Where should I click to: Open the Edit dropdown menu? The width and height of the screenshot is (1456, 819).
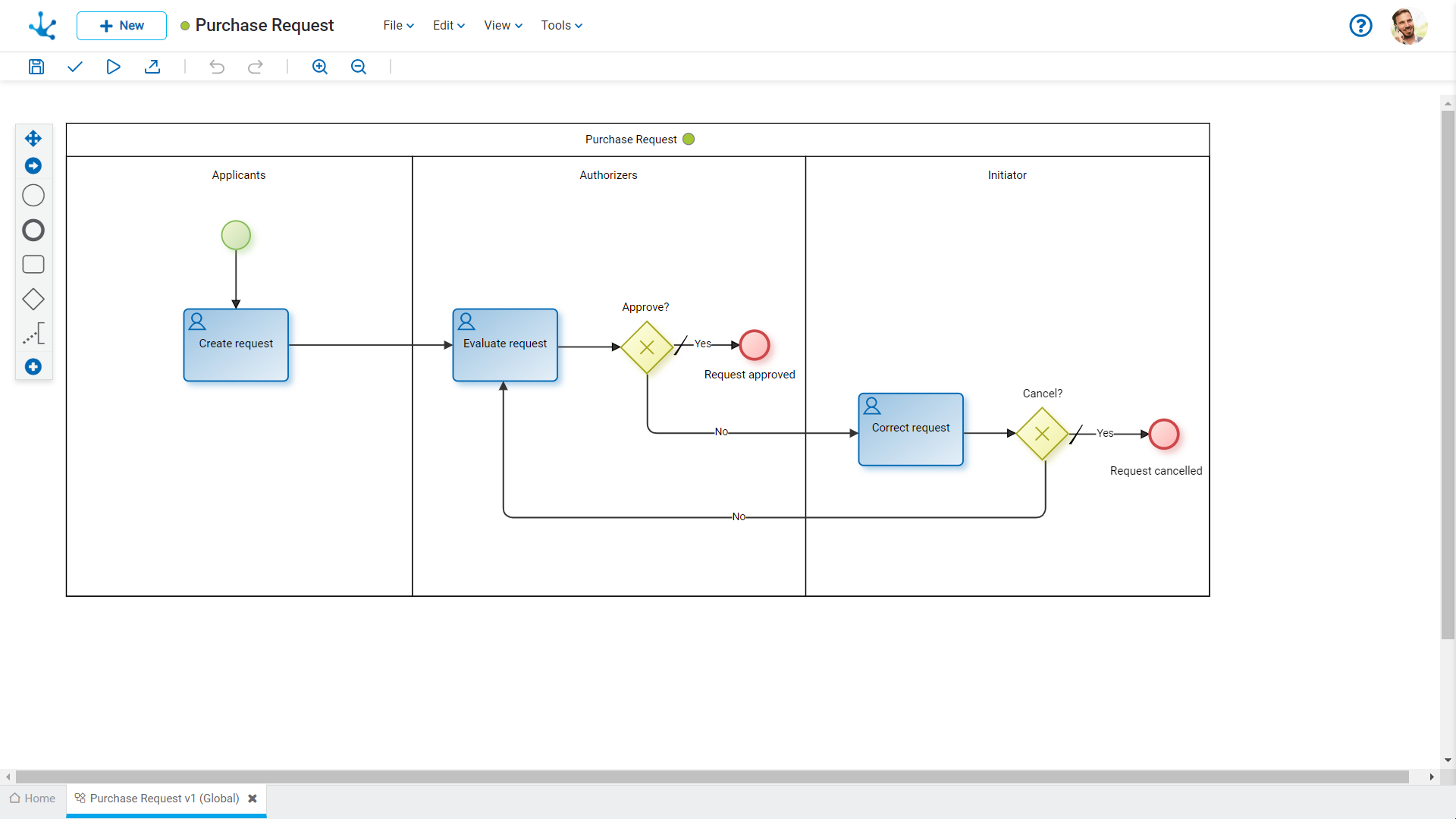pos(447,25)
